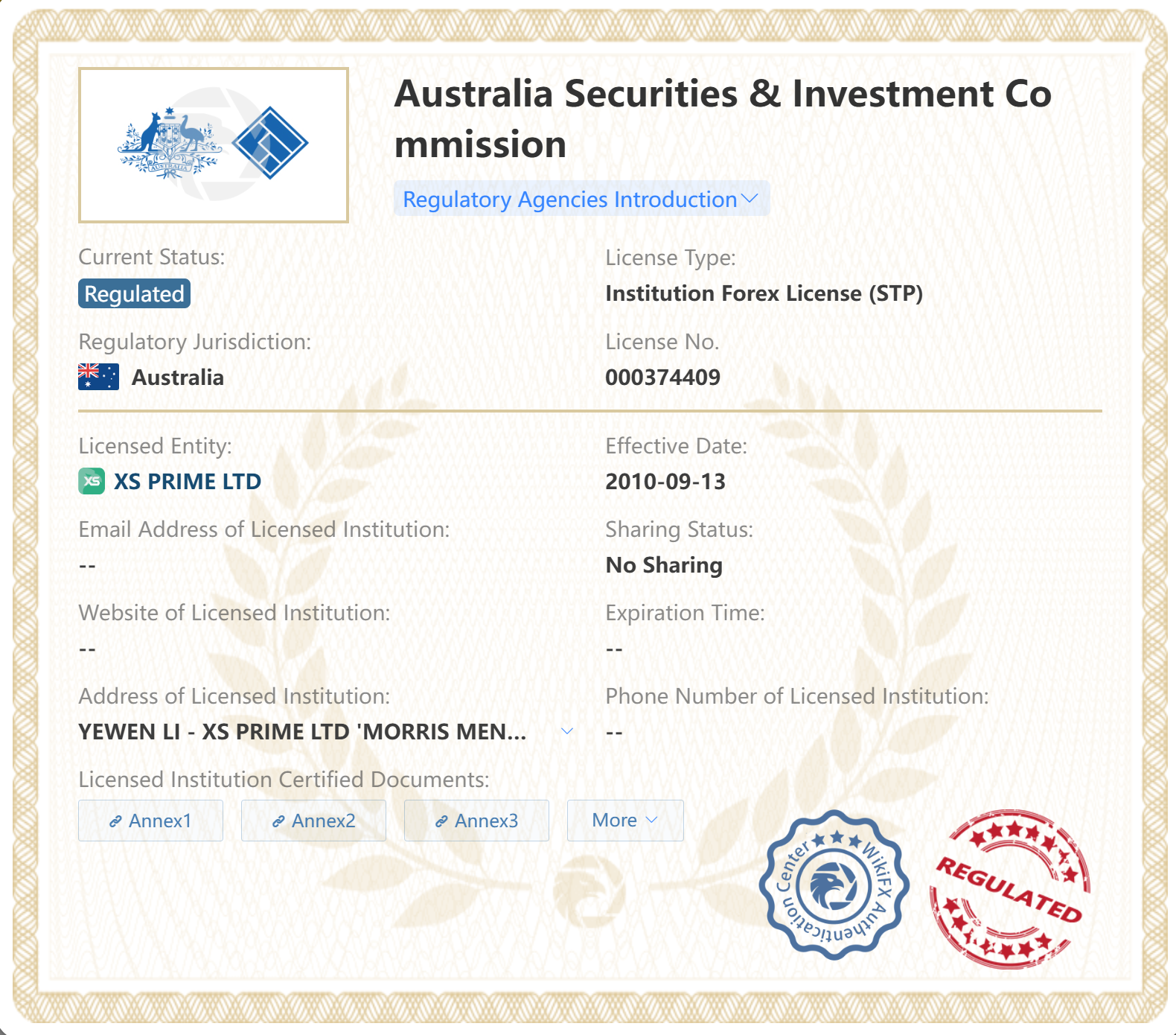Expand the licensed institution address chevron

coord(567,731)
